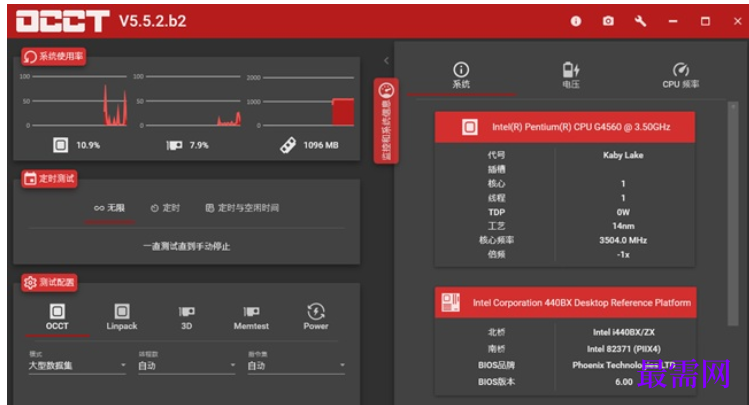Click the CPU chip icon in Pentium header
Screen dimensions: 749x405
click(470, 127)
